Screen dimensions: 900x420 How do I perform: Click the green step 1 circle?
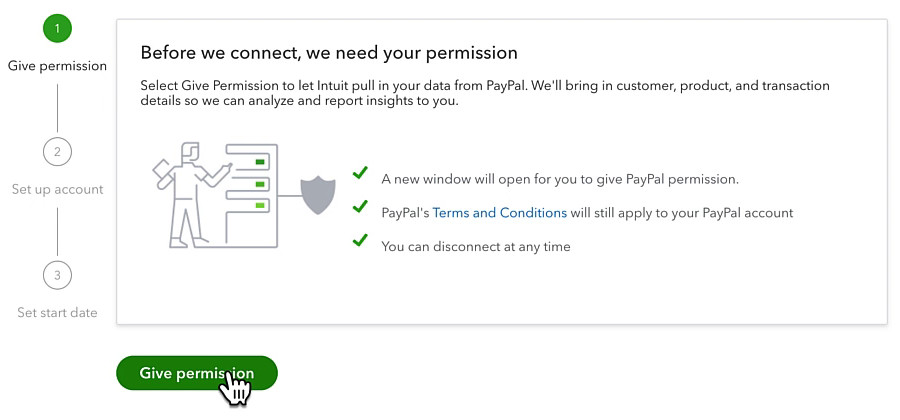pyautogui.click(x=57, y=28)
